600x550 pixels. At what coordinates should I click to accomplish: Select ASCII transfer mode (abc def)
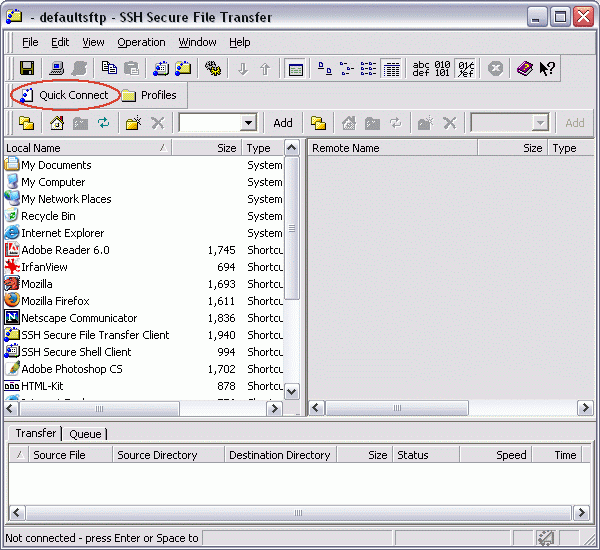tap(421, 69)
